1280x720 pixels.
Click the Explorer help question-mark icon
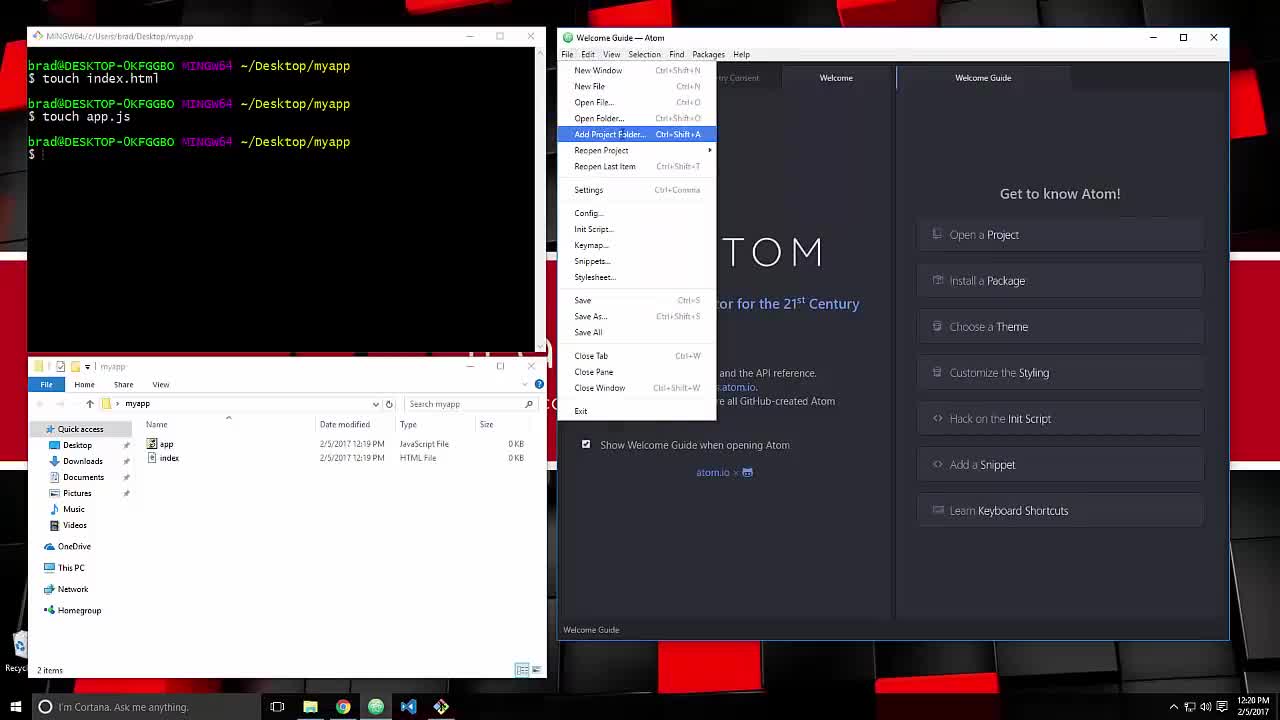point(539,384)
